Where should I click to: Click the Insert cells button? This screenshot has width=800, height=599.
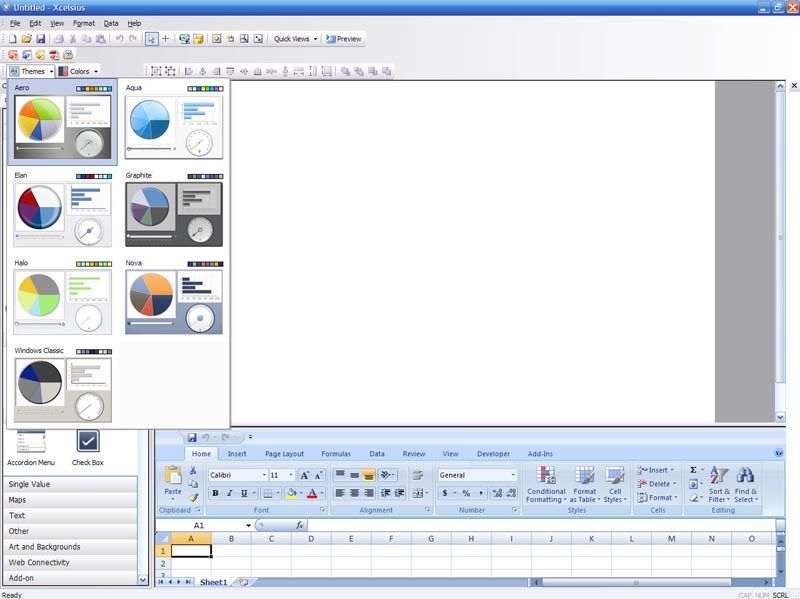pos(656,470)
